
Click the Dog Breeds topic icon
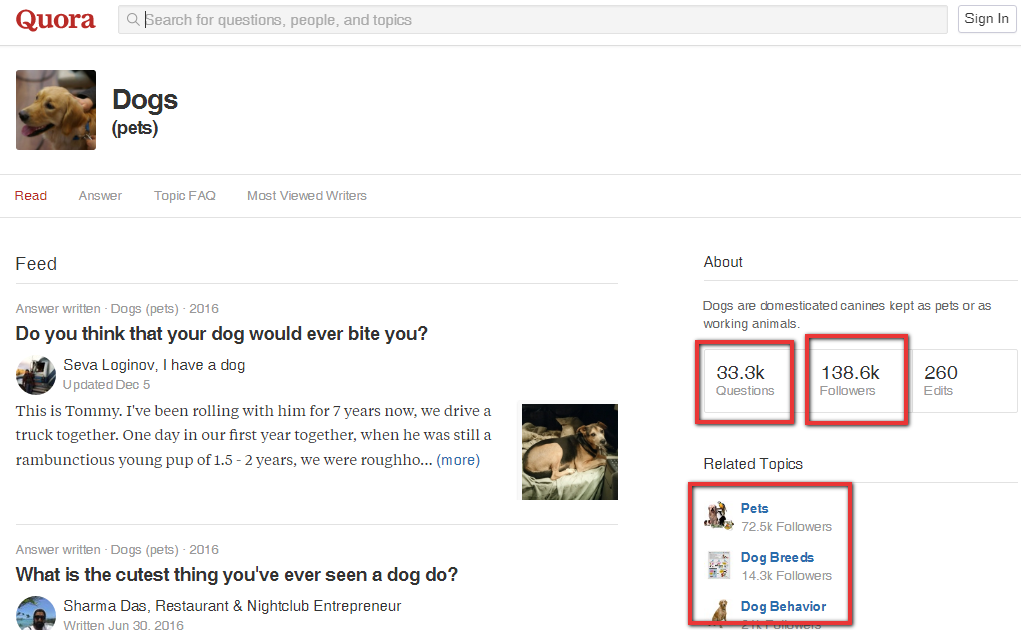point(719,565)
